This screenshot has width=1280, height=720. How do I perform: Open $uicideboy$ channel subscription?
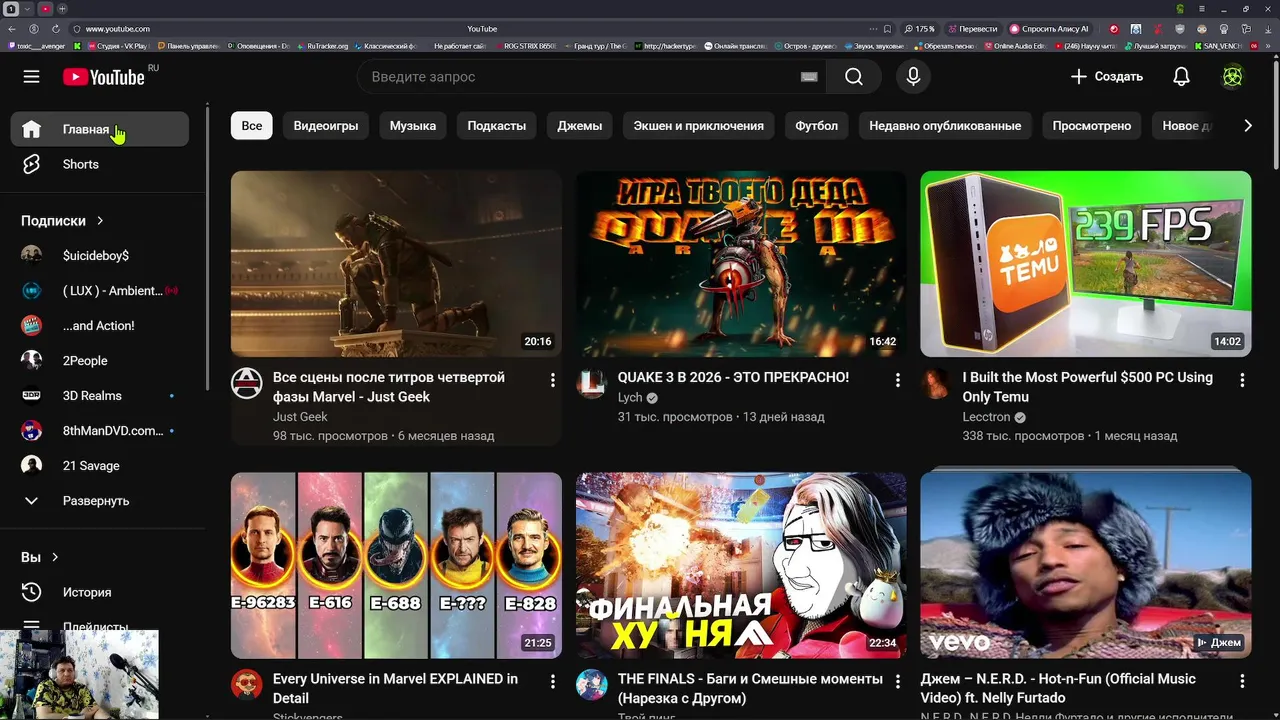(99, 256)
